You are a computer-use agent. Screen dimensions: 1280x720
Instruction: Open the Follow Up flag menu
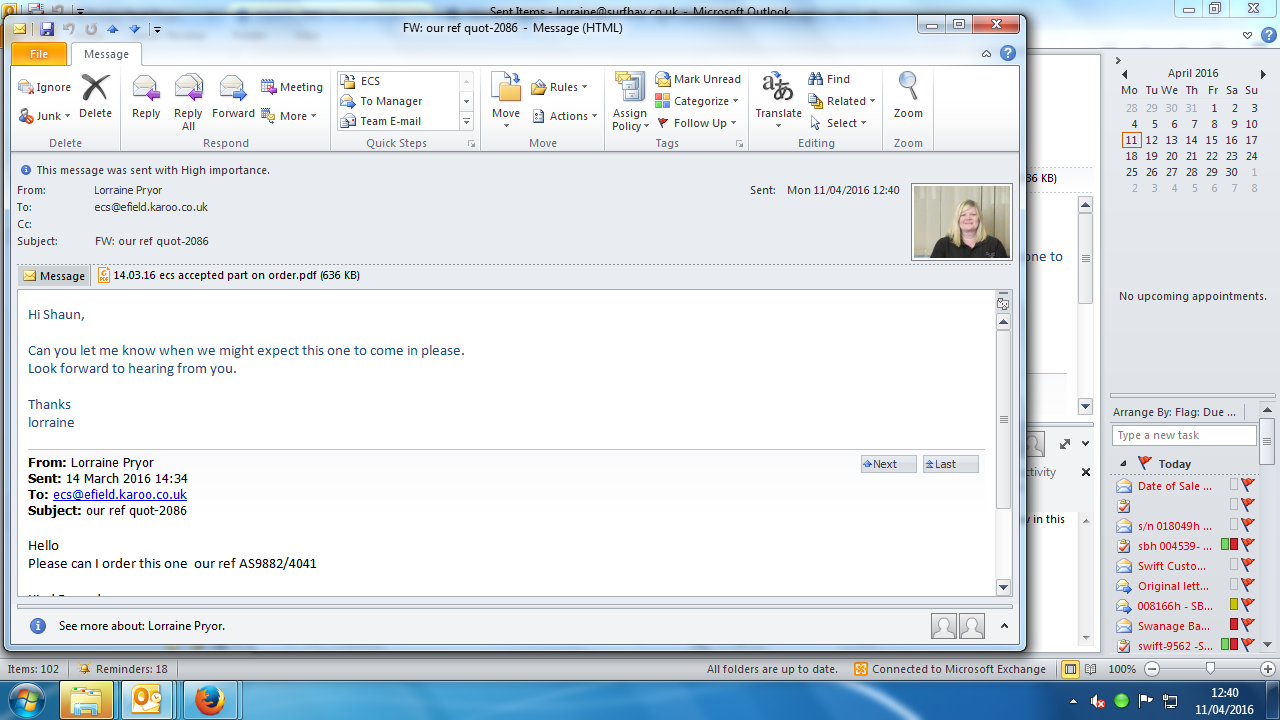[697, 123]
